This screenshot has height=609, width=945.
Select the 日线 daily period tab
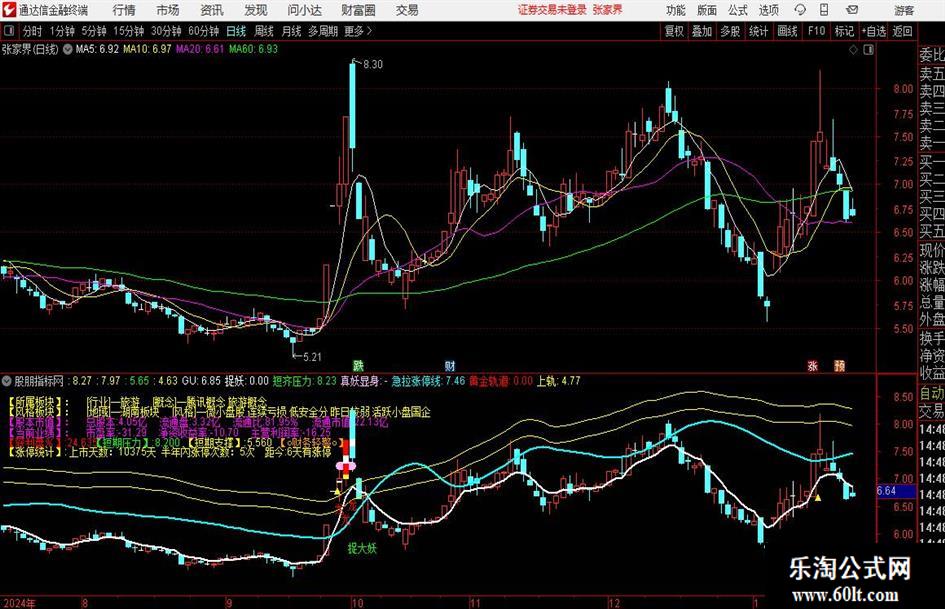pyautogui.click(x=236, y=31)
